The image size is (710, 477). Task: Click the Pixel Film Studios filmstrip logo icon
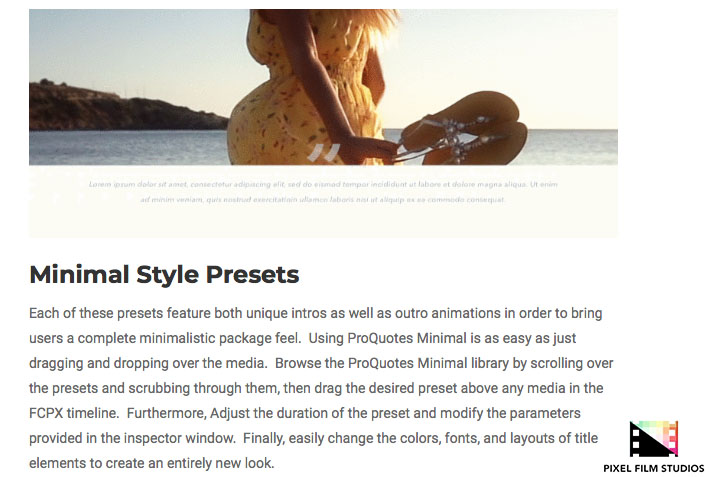[654, 440]
